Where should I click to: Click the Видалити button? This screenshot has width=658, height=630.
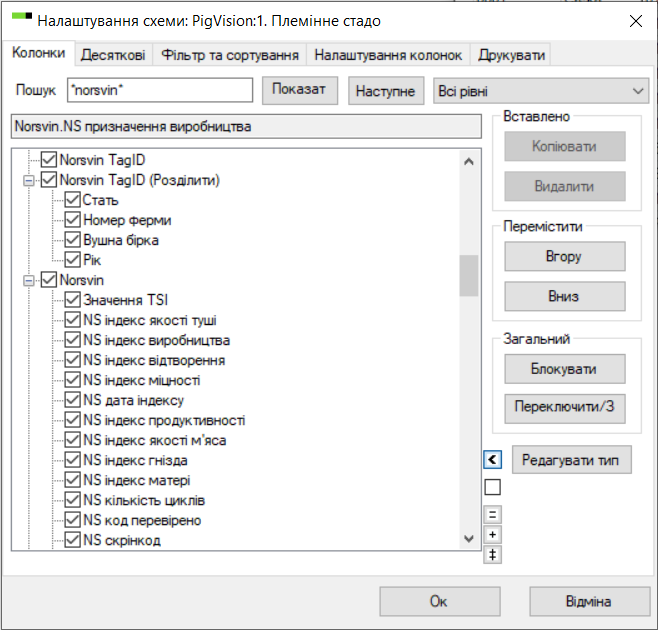click(x=565, y=186)
